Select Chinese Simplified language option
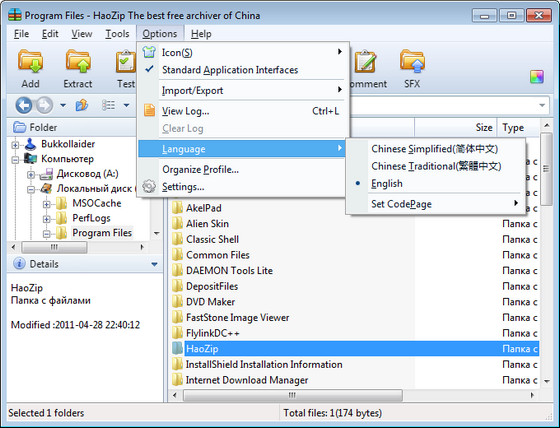Viewport: 560px width, 428px height. (x=436, y=149)
